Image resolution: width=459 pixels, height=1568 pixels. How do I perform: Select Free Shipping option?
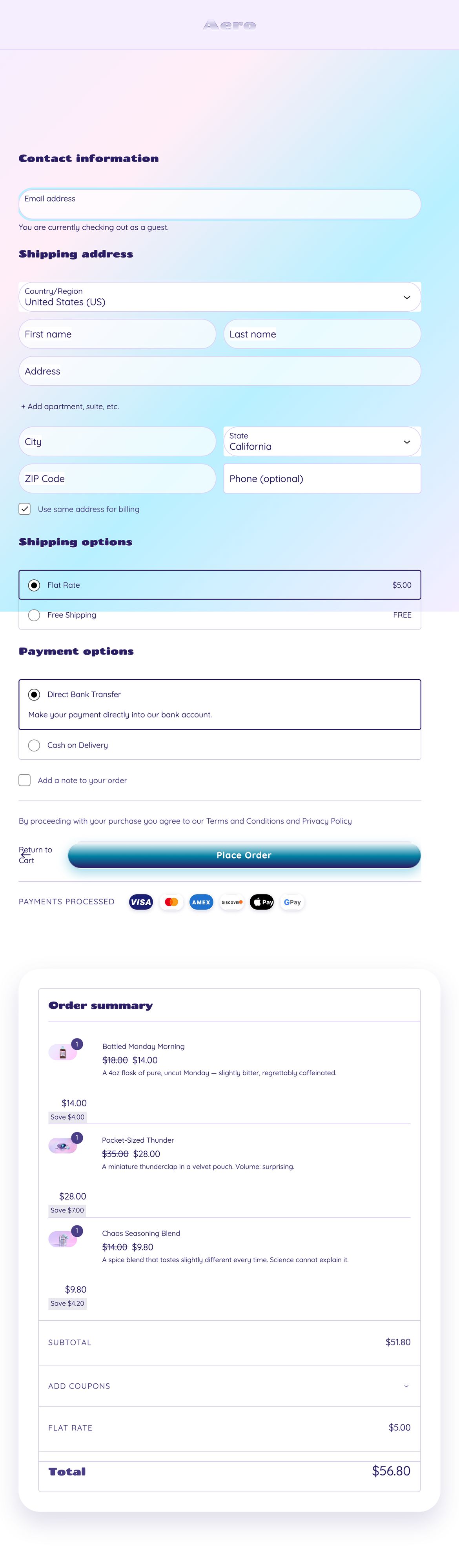pyautogui.click(x=35, y=615)
